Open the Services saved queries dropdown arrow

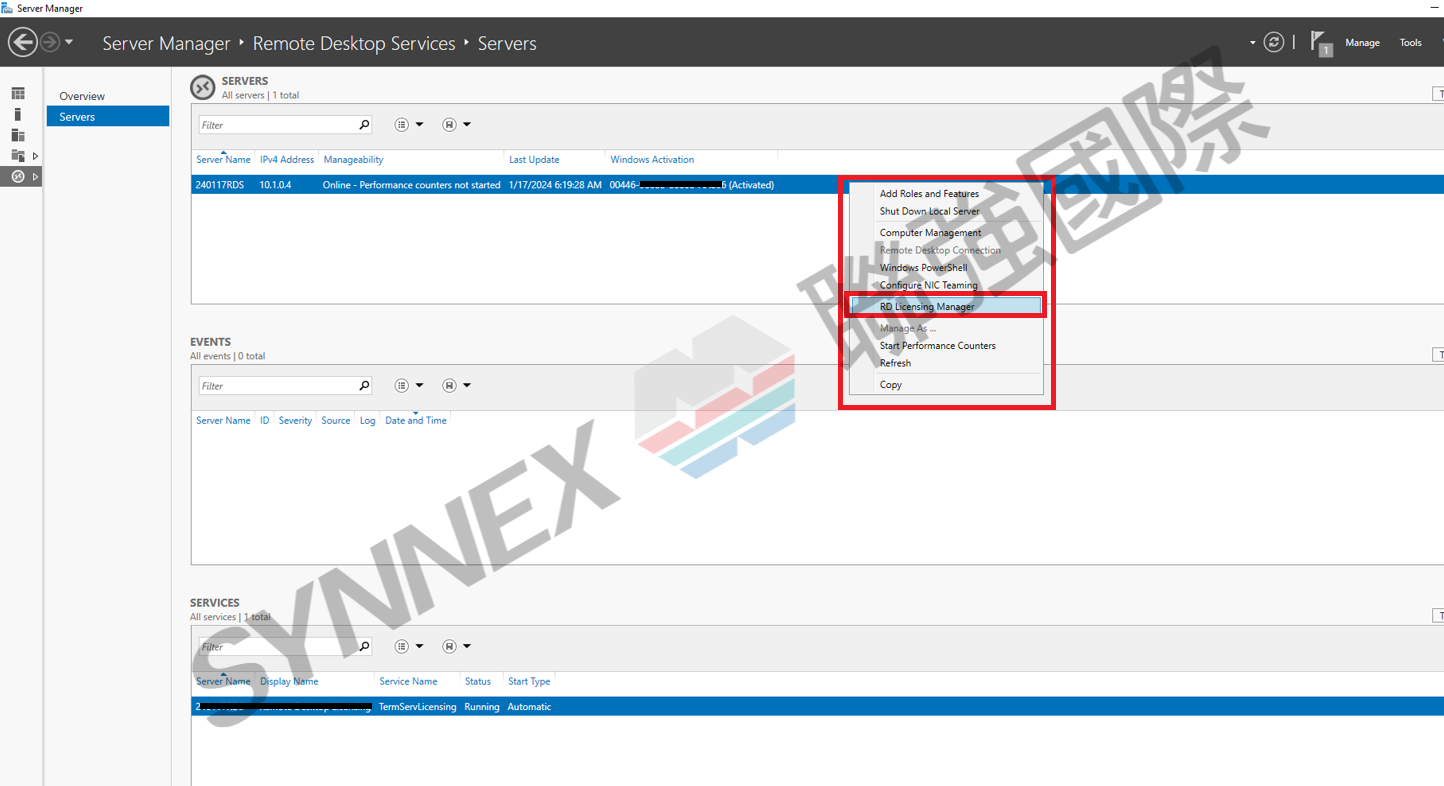pos(467,647)
